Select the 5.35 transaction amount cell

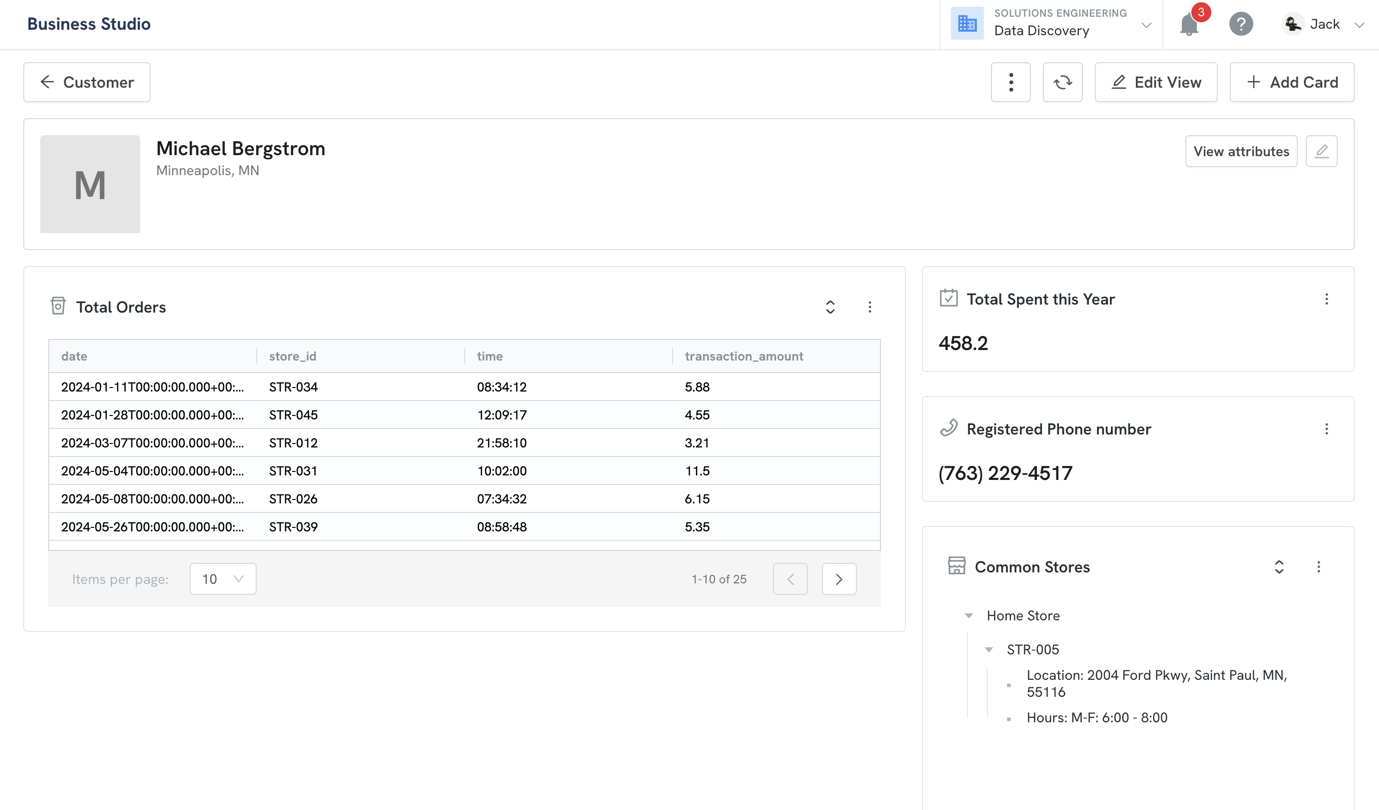coord(777,527)
